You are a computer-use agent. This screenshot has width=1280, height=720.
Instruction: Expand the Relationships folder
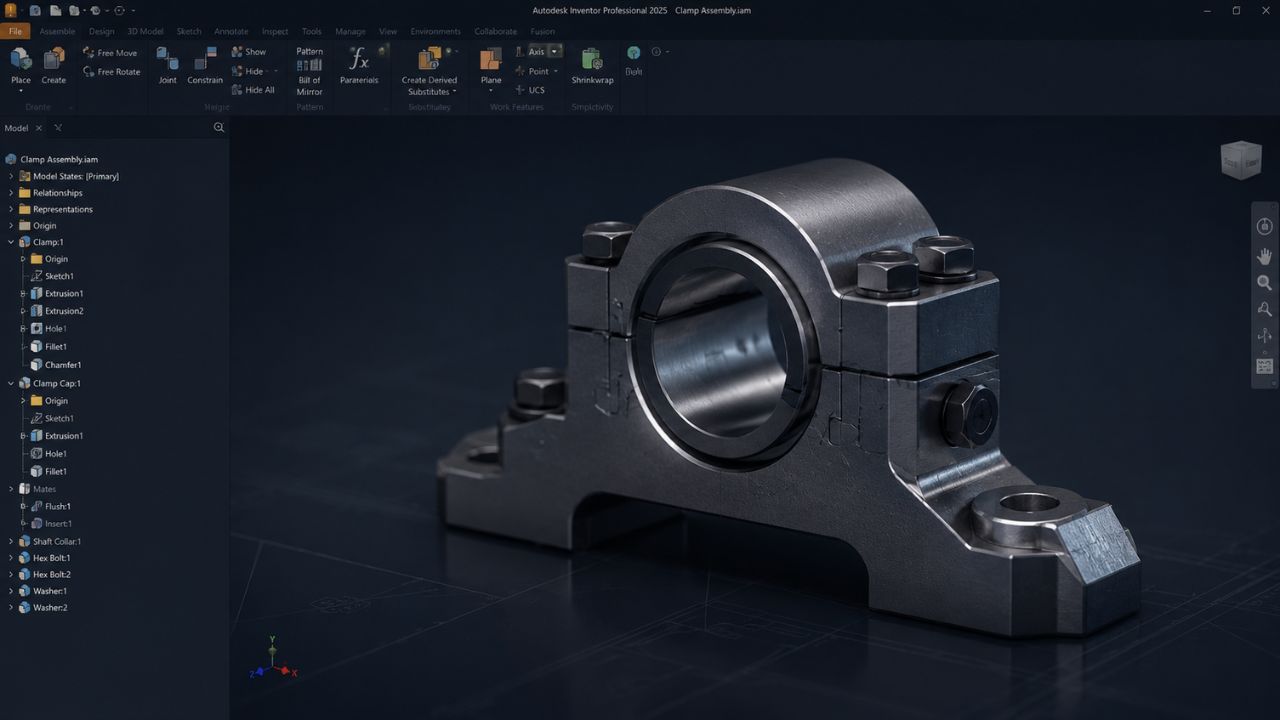(11, 193)
